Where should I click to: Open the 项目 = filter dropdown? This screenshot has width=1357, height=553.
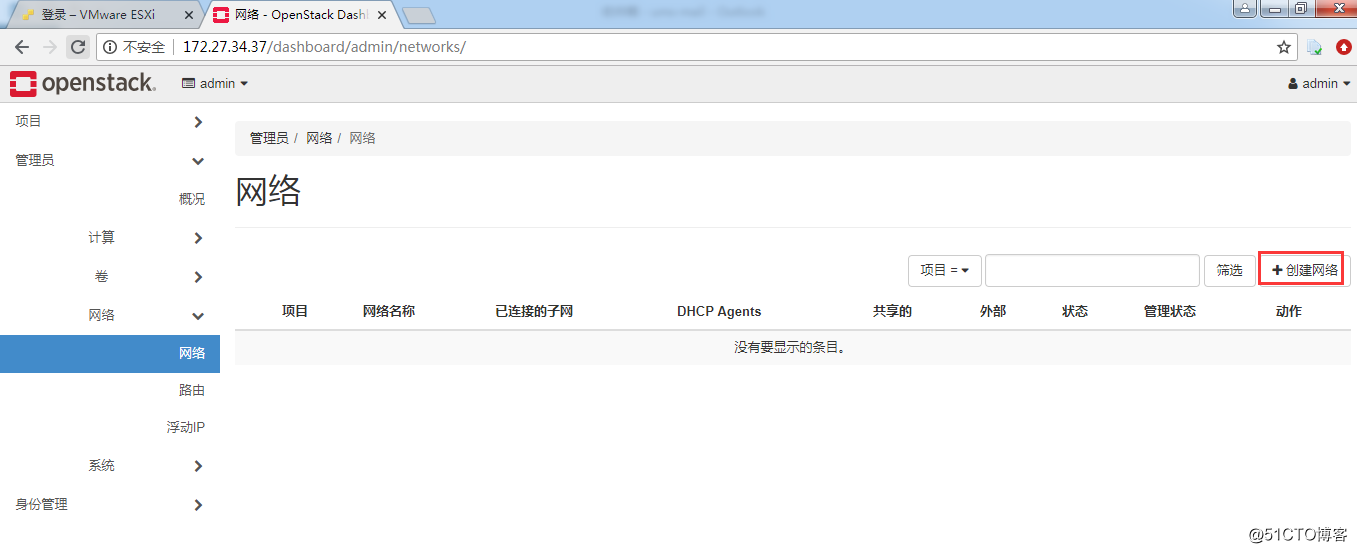(x=945, y=270)
